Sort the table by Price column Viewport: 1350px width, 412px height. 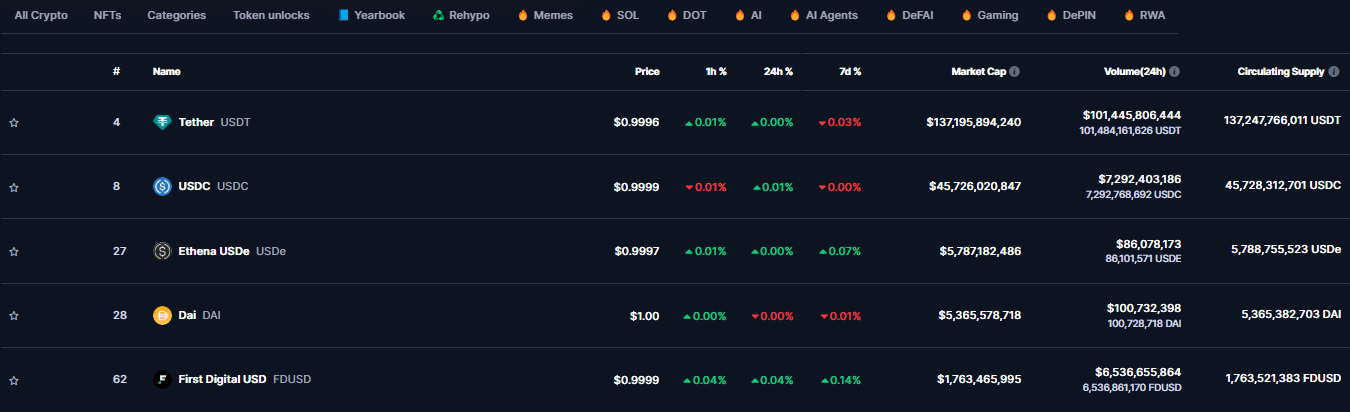(x=647, y=72)
